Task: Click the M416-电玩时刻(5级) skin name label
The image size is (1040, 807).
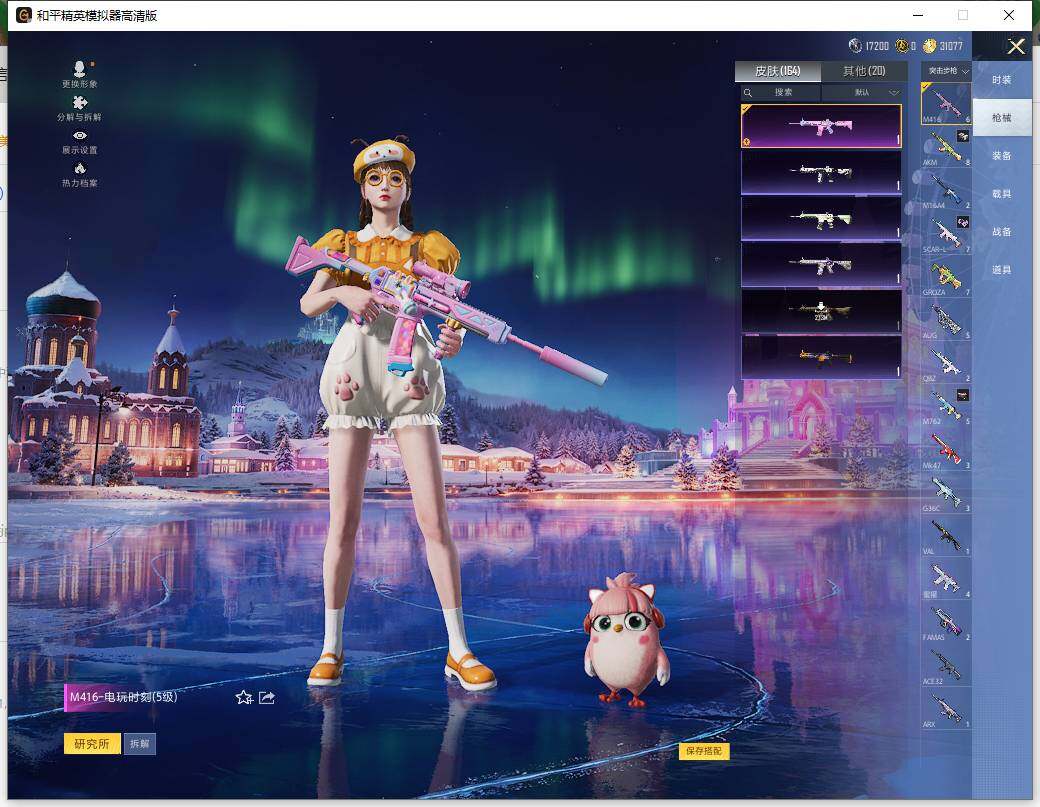Action: [123, 697]
